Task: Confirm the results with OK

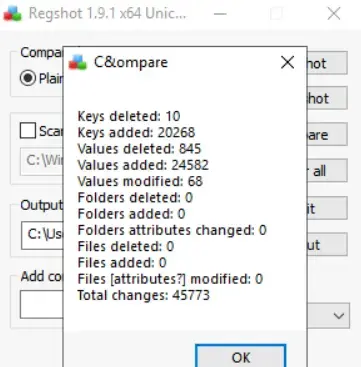Action: pos(241,357)
